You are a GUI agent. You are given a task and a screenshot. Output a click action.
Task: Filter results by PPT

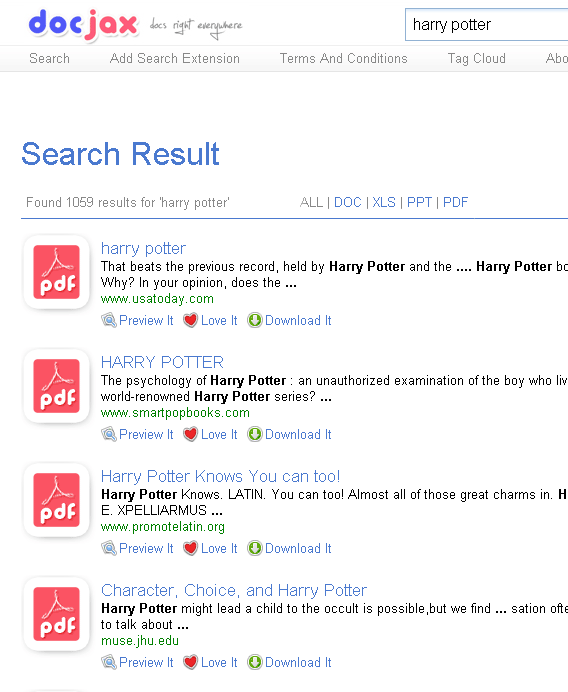(x=419, y=202)
